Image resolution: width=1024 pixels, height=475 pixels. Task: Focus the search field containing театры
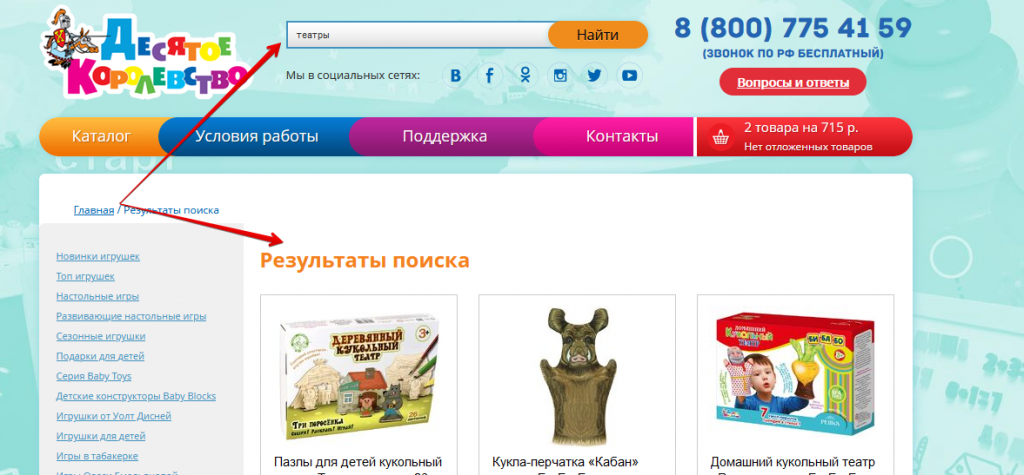pyautogui.click(x=418, y=35)
